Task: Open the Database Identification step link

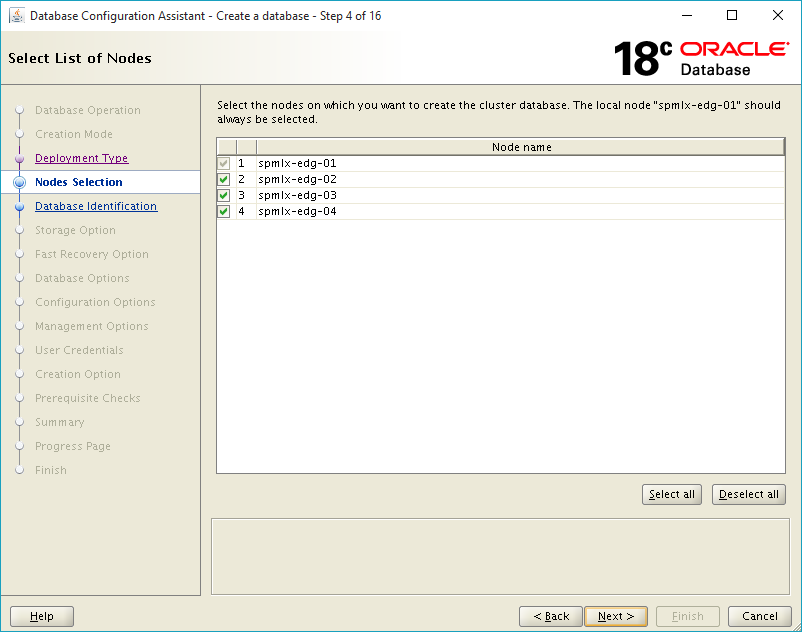Action: 96,206
